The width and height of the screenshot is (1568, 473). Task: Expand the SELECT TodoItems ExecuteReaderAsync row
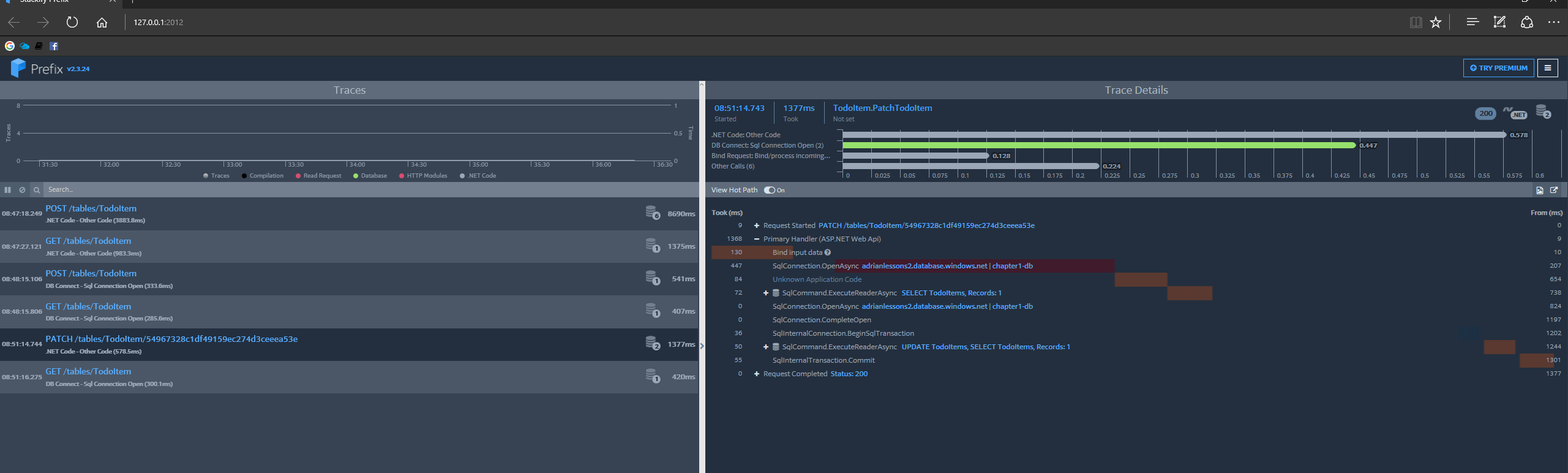coord(766,293)
